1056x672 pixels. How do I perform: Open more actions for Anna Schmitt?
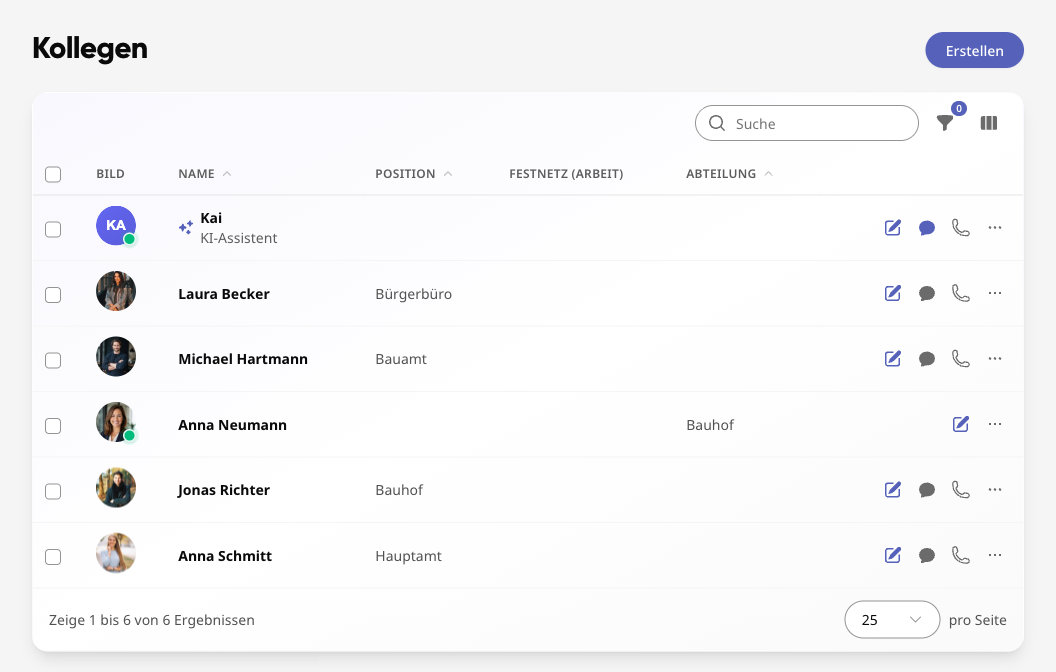995,555
